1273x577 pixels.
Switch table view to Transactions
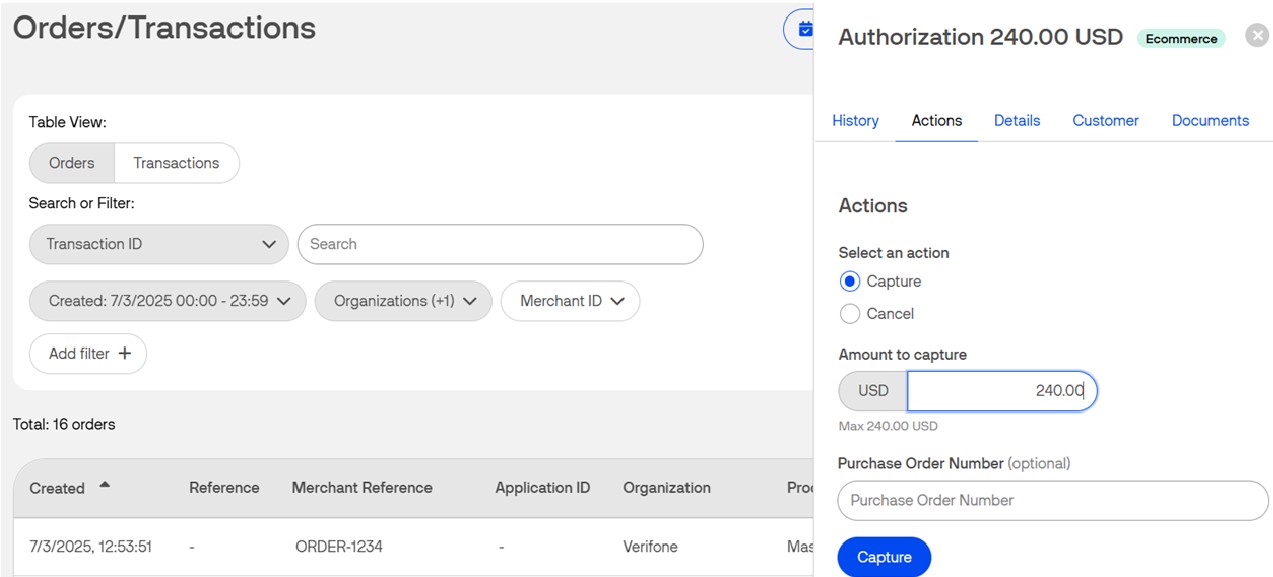(x=177, y=163)
